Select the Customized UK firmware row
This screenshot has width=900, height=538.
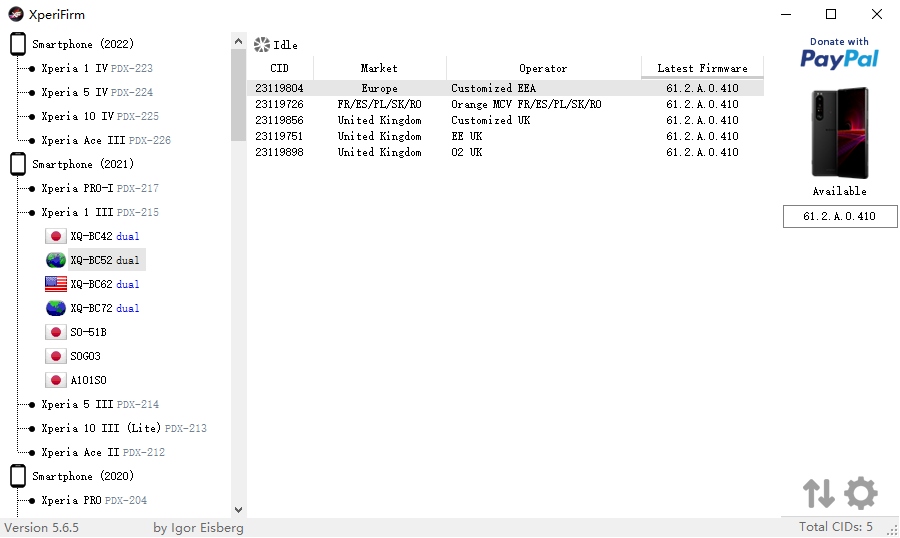(x=505, y=120)
